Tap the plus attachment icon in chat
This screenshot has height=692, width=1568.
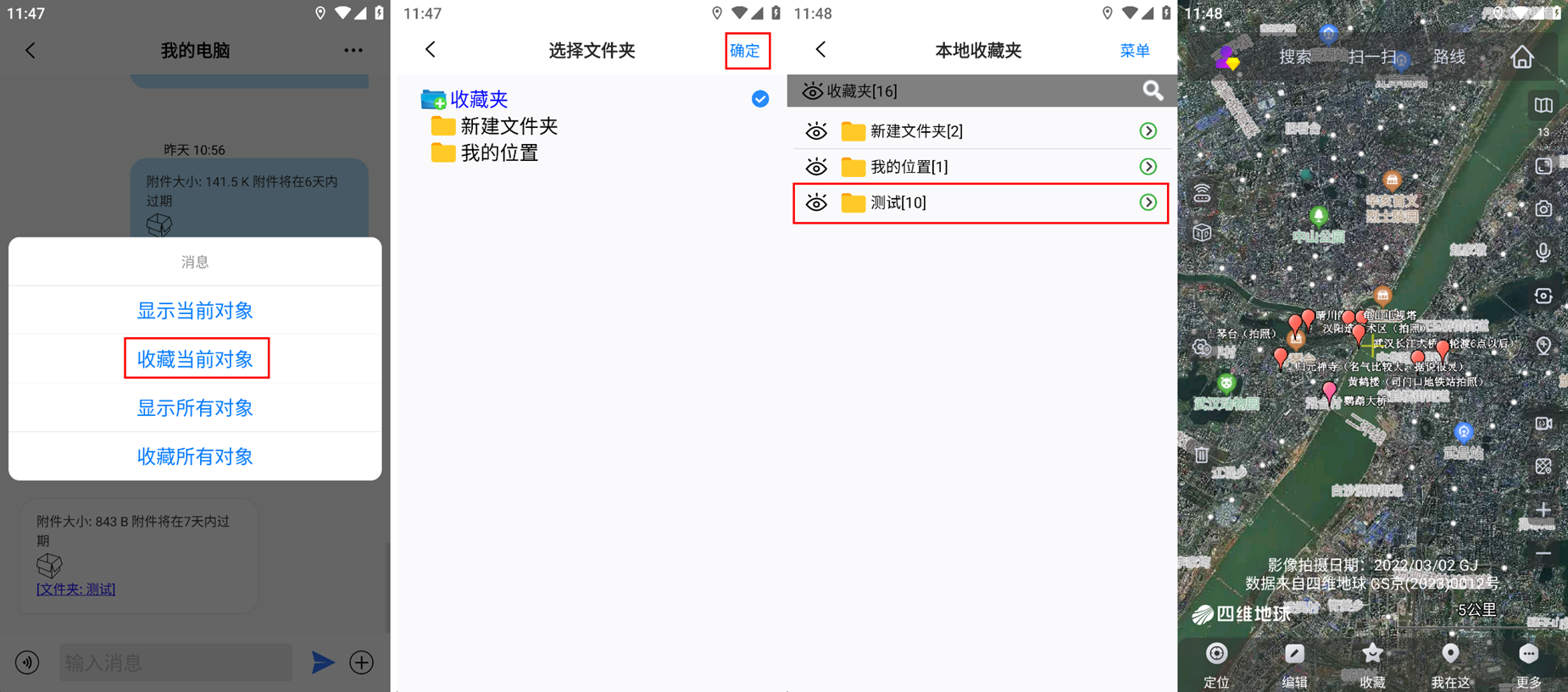coord(362,662)
